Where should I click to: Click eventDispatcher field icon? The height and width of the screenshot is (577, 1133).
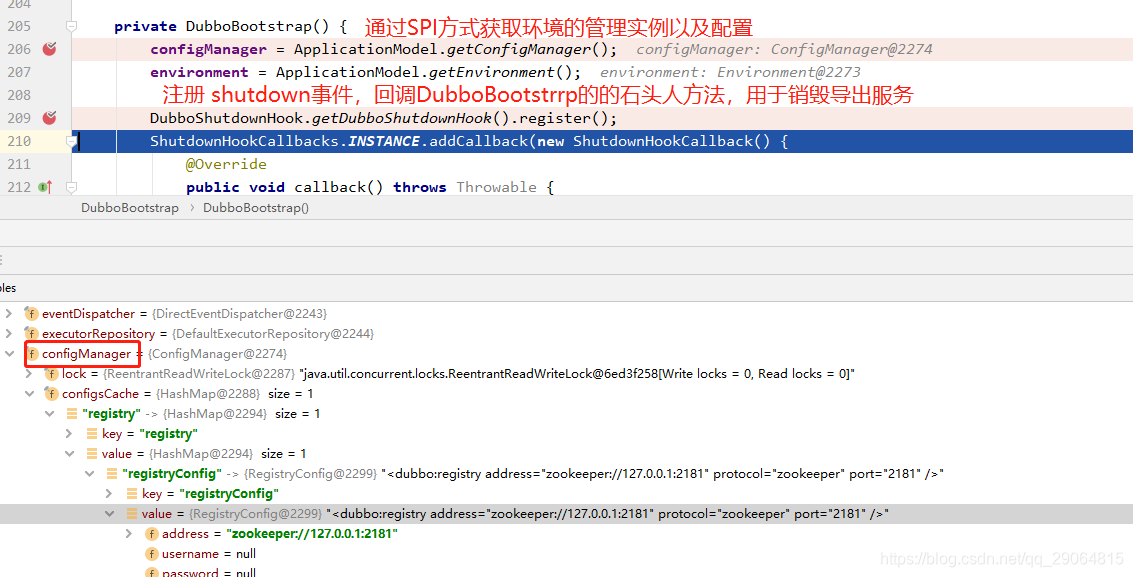pos(31,314)
